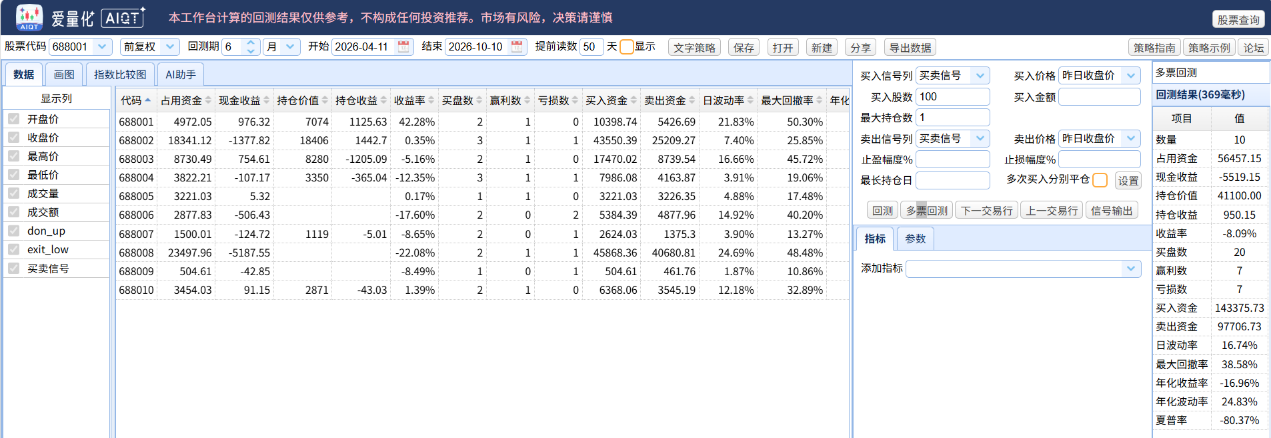Focus the 最长持仓日 input field
1271x438 pixels.
[x=952, y=180]
